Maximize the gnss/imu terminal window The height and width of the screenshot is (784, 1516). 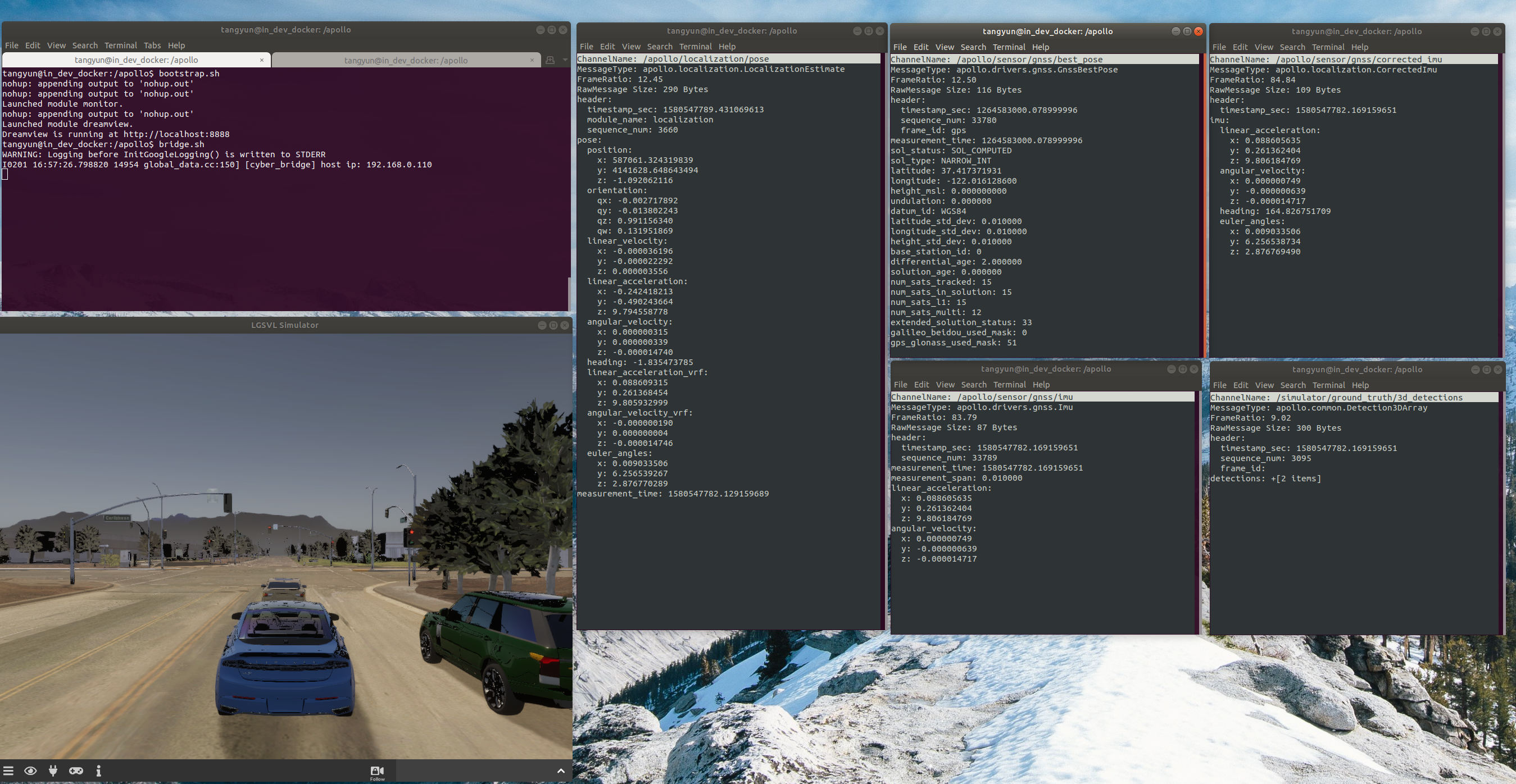(x=1182, y=369)
